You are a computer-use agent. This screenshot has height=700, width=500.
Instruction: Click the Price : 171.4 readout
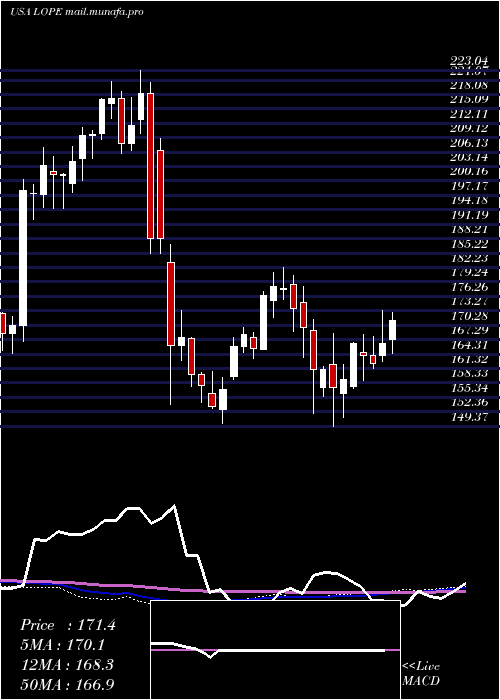[x=67, y=625]
